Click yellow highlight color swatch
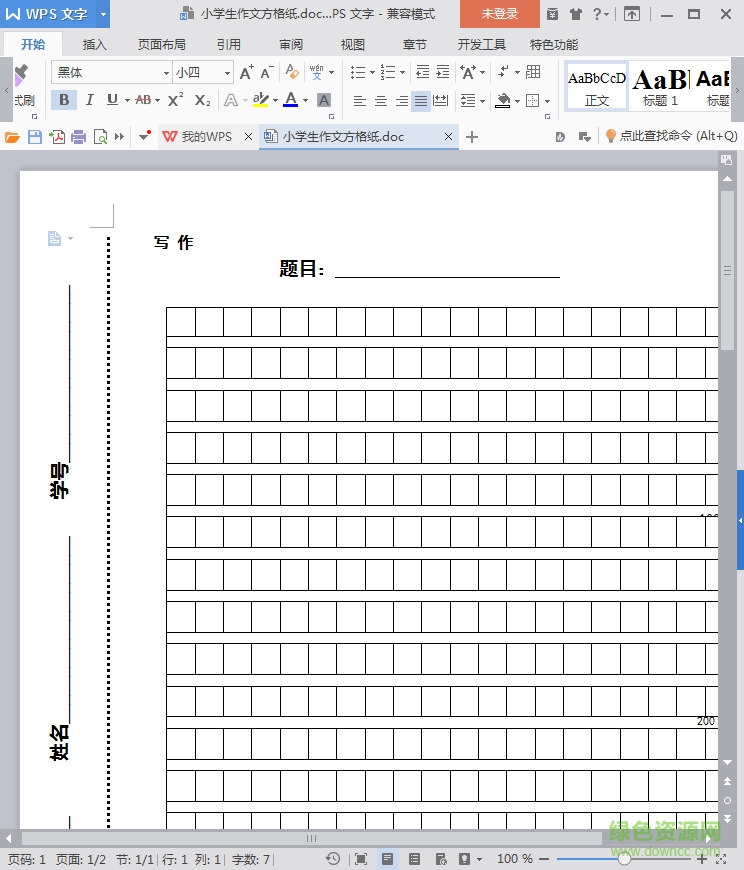 [x=260, y=100]
